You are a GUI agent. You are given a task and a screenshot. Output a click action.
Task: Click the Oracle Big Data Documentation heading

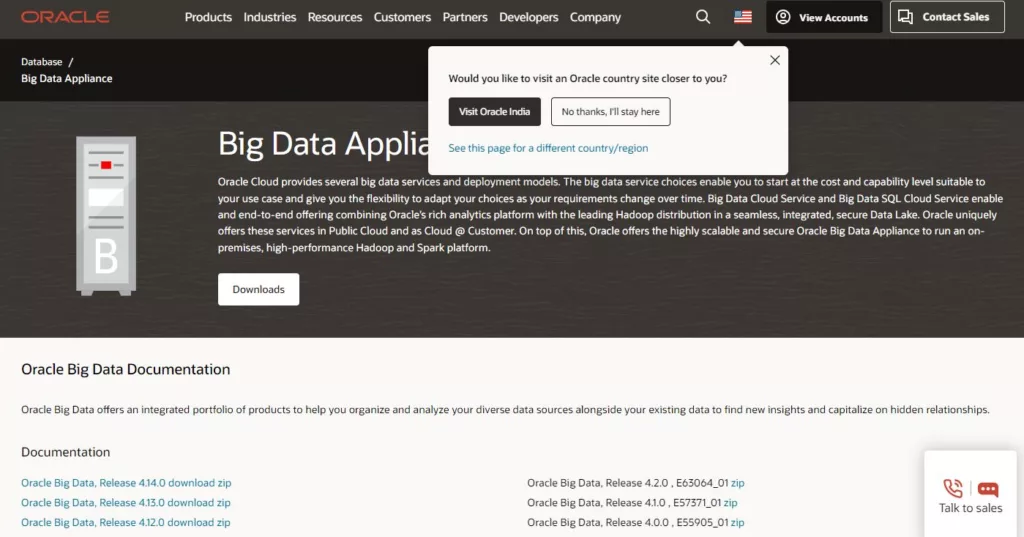click(125, 369)
